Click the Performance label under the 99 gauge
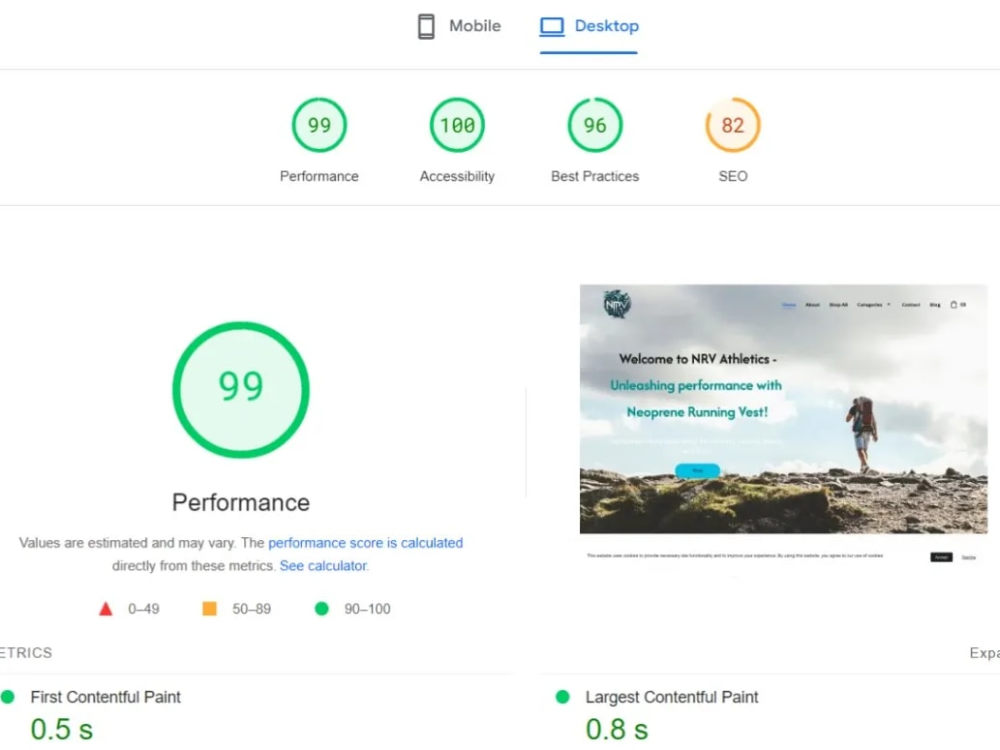 [x=319, y=176]
